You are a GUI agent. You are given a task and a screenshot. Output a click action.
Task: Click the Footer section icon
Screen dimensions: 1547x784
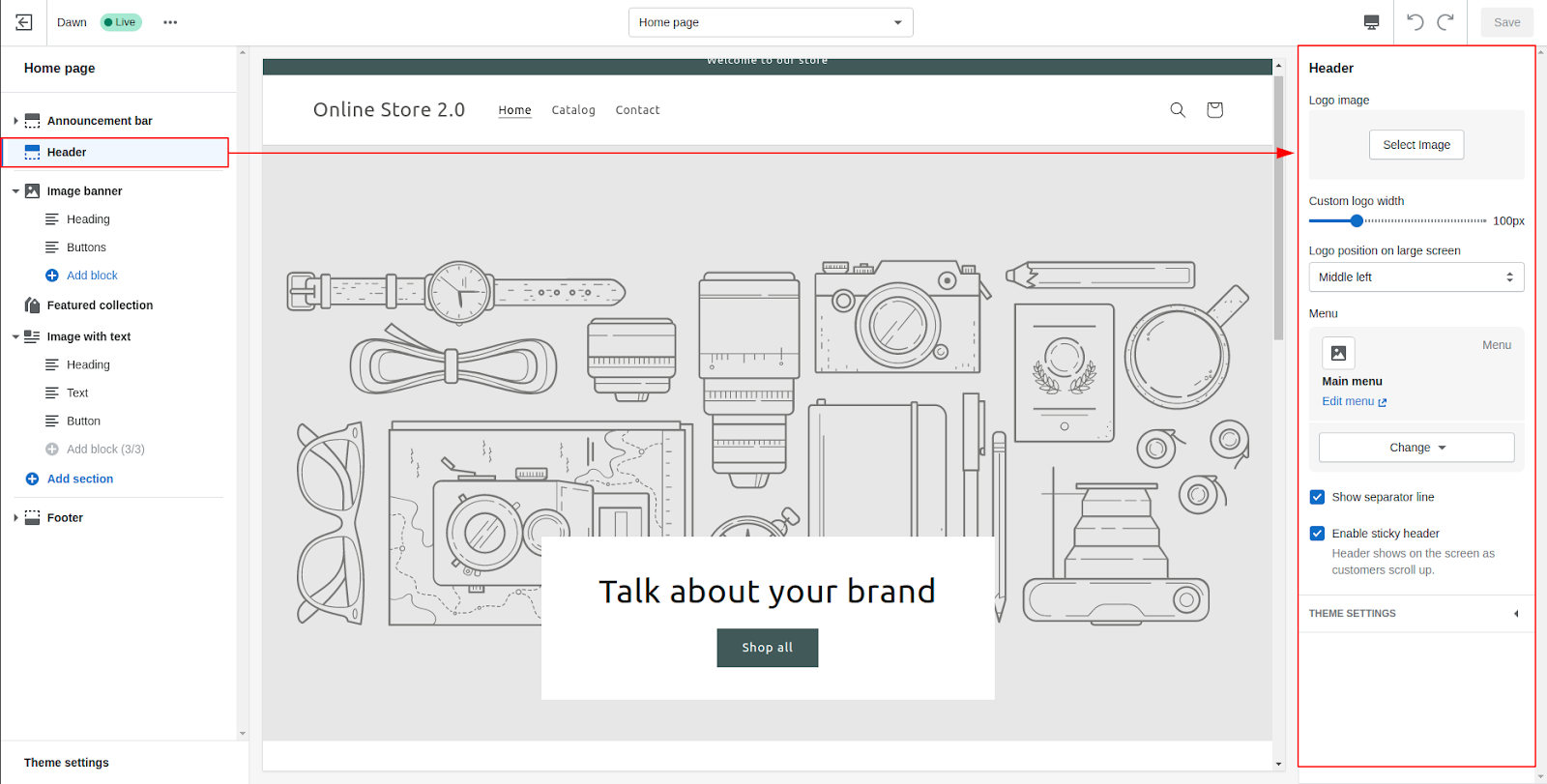[x=32, y=517]
